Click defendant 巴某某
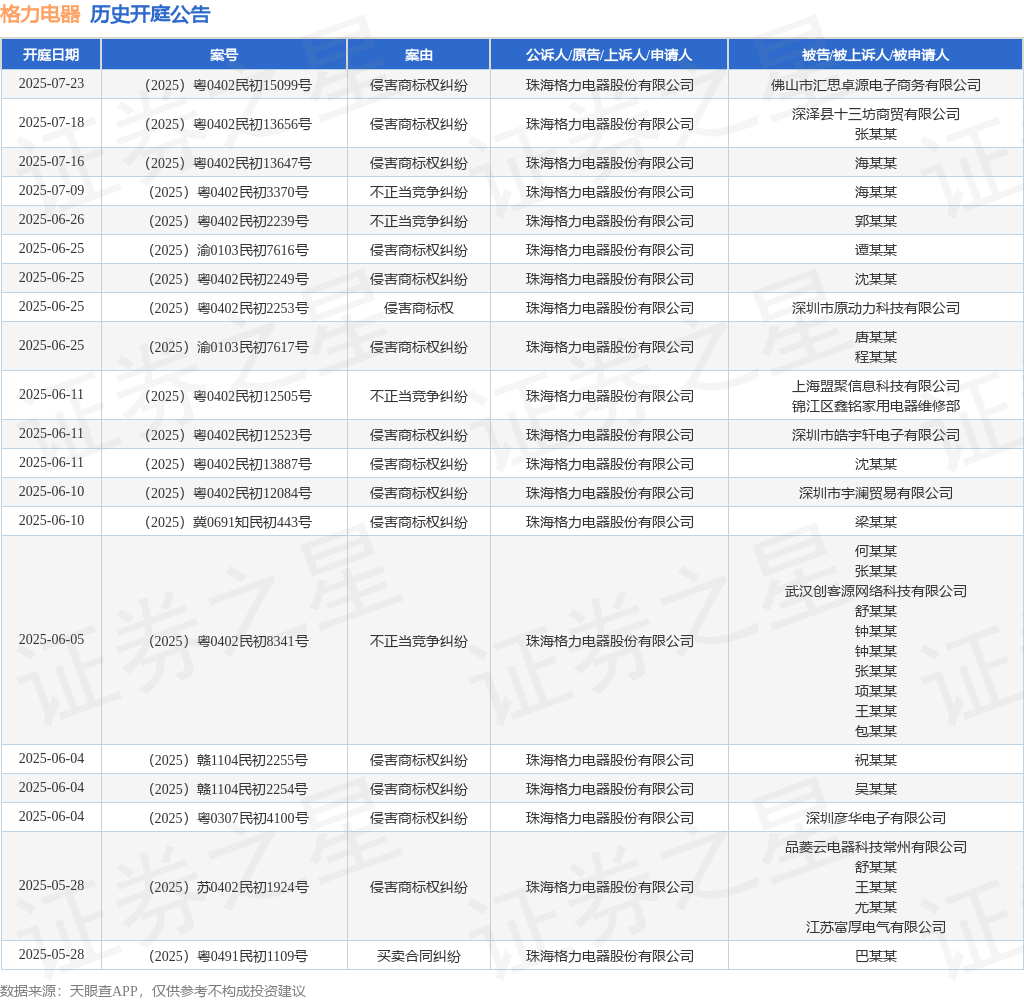The width and height of the screenshot is (1024, 1000). [876, 957]
